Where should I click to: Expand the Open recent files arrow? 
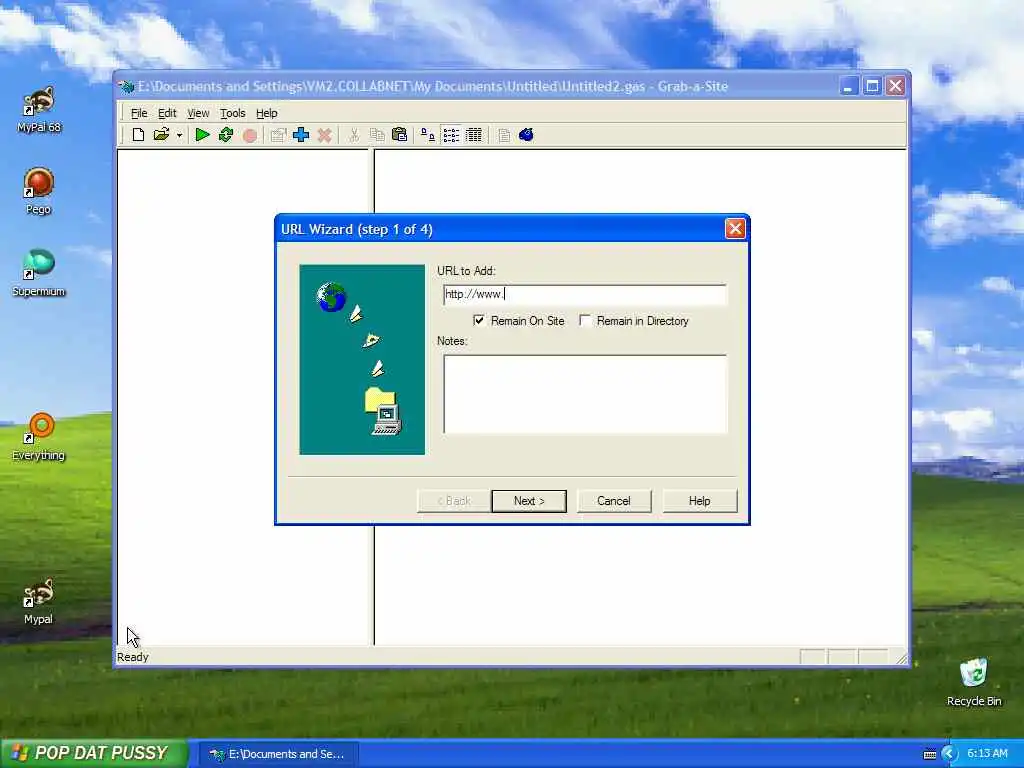(x=179, y=135)
